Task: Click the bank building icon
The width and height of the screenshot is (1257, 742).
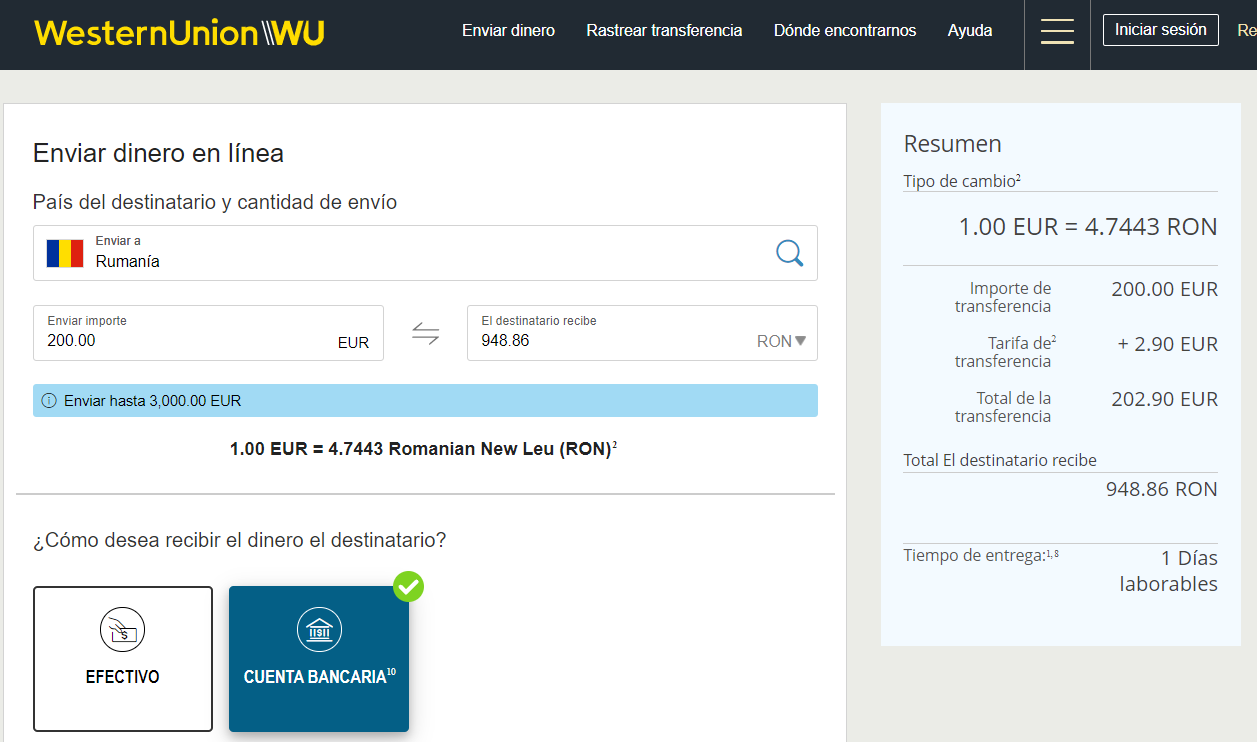Action: (319, 630)
